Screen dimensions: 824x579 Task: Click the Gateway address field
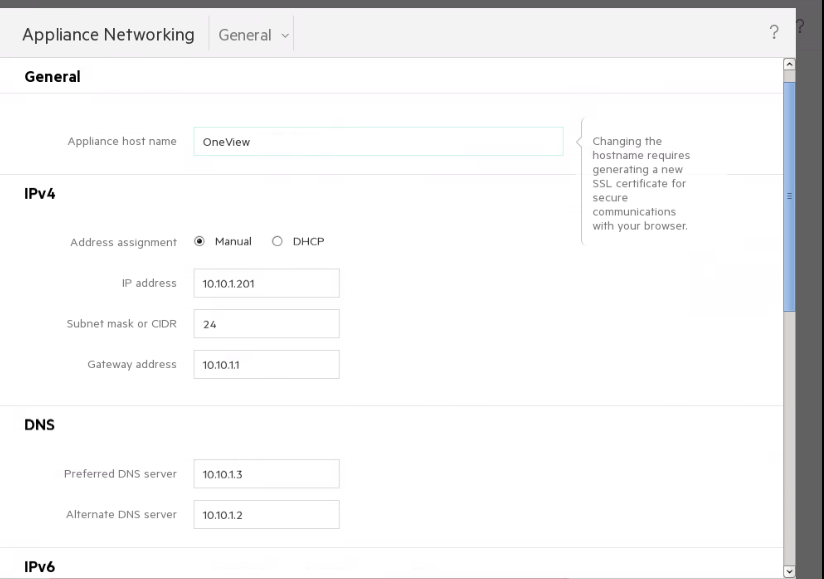point(266,365)
